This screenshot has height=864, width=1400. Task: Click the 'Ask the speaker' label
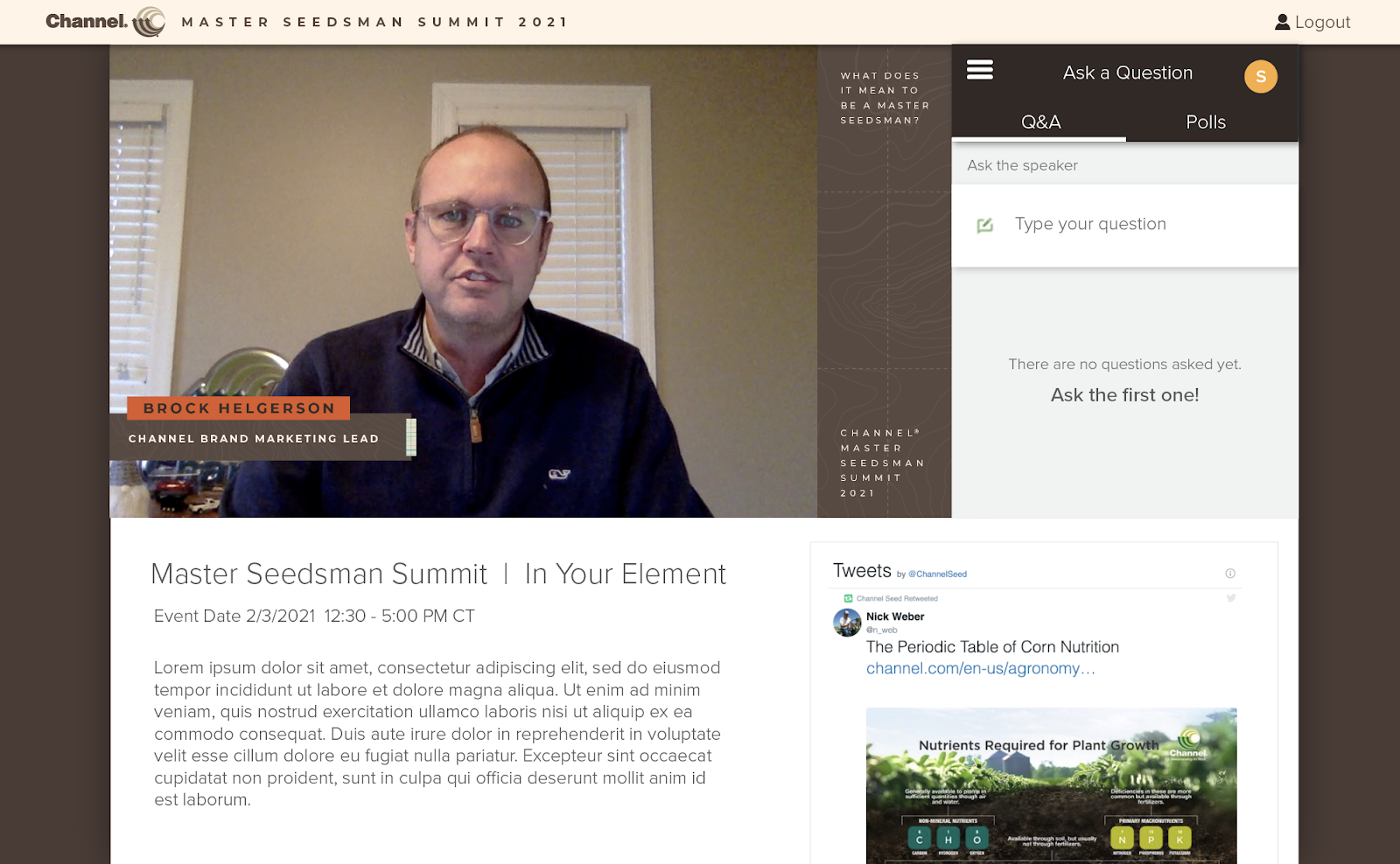coord(1022,165)
